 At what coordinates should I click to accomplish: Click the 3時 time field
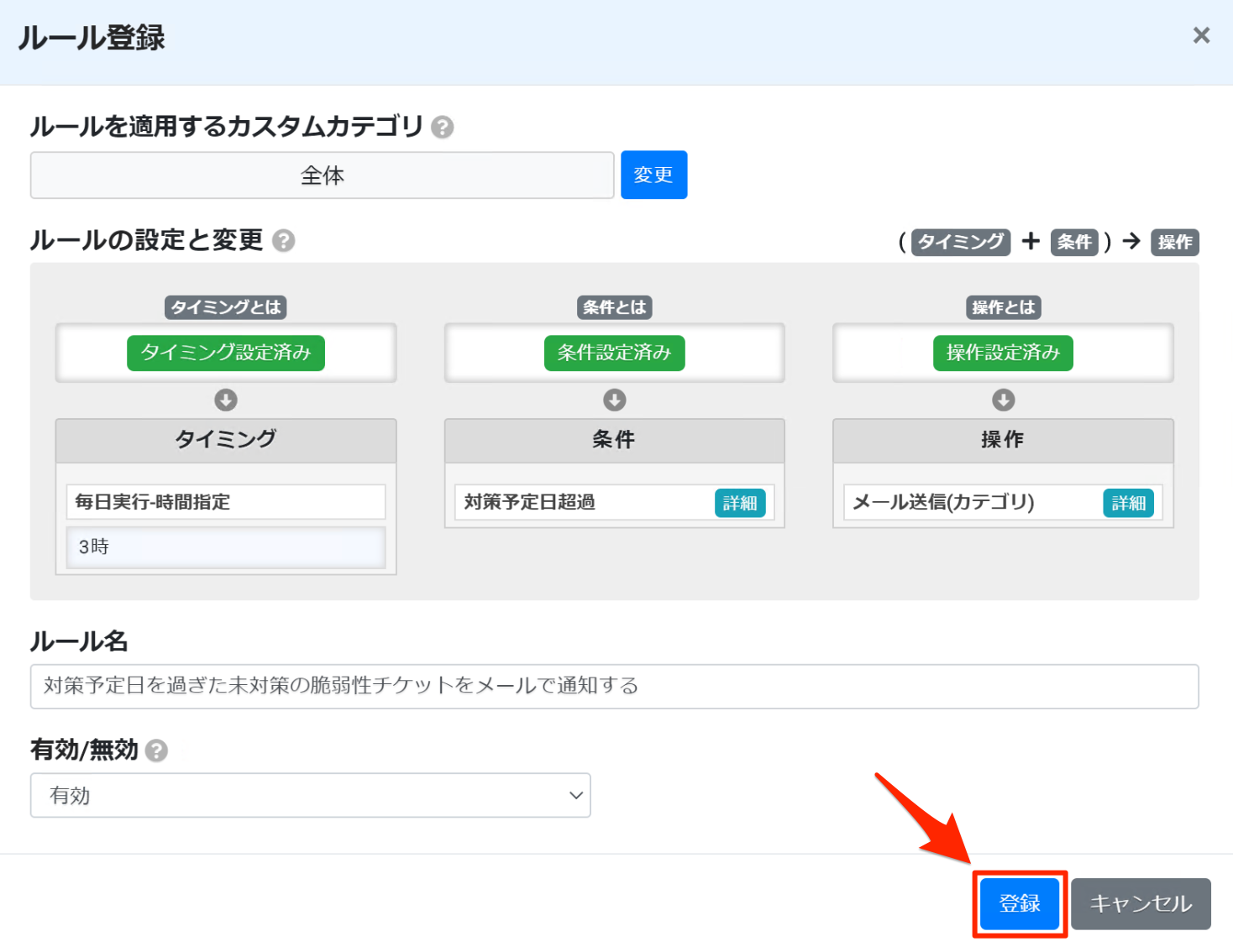click(x=226, y=547)
